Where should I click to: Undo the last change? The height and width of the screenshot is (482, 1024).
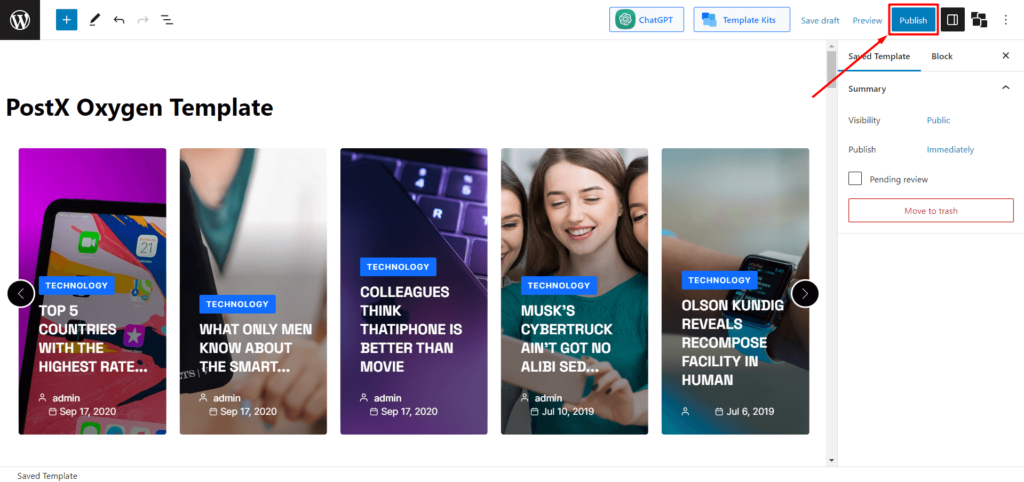tap(119, 20)
